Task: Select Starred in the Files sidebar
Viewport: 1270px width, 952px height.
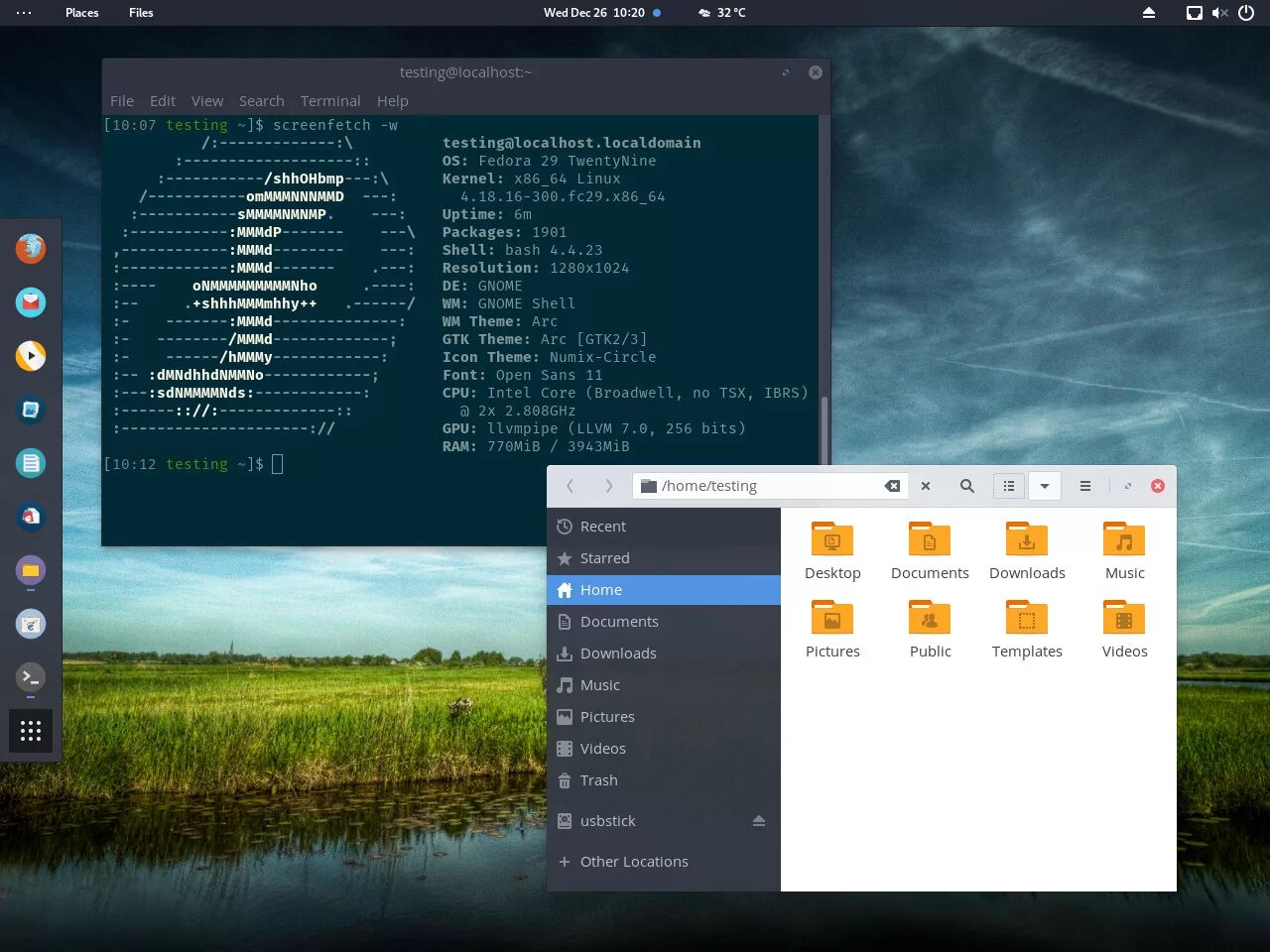Action: pyautogui.click(x=664, y=558)
